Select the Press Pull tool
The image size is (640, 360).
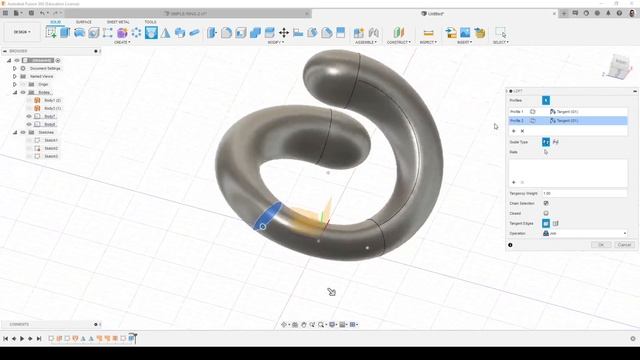pos(212,33)
